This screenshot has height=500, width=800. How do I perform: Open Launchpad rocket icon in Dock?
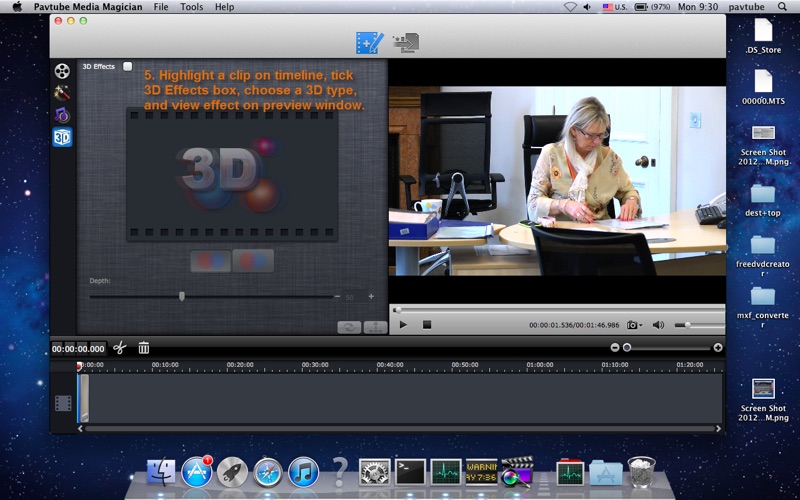pyautogui.click(x=232, y=472)
